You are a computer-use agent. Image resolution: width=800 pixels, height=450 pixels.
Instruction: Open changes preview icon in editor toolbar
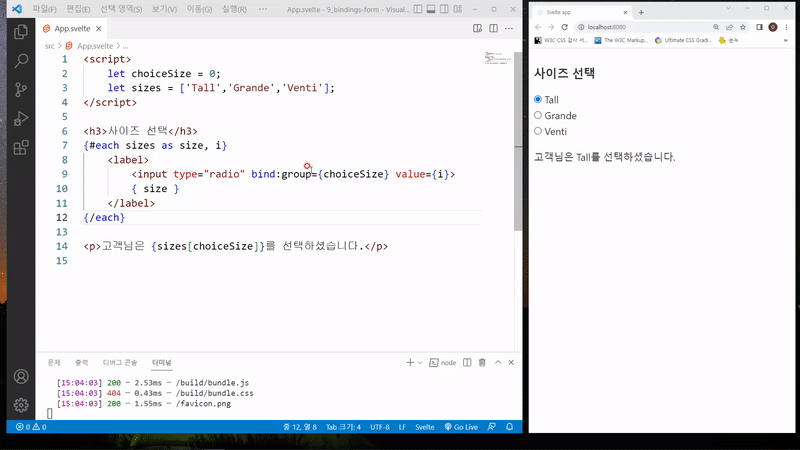point(478,29)
